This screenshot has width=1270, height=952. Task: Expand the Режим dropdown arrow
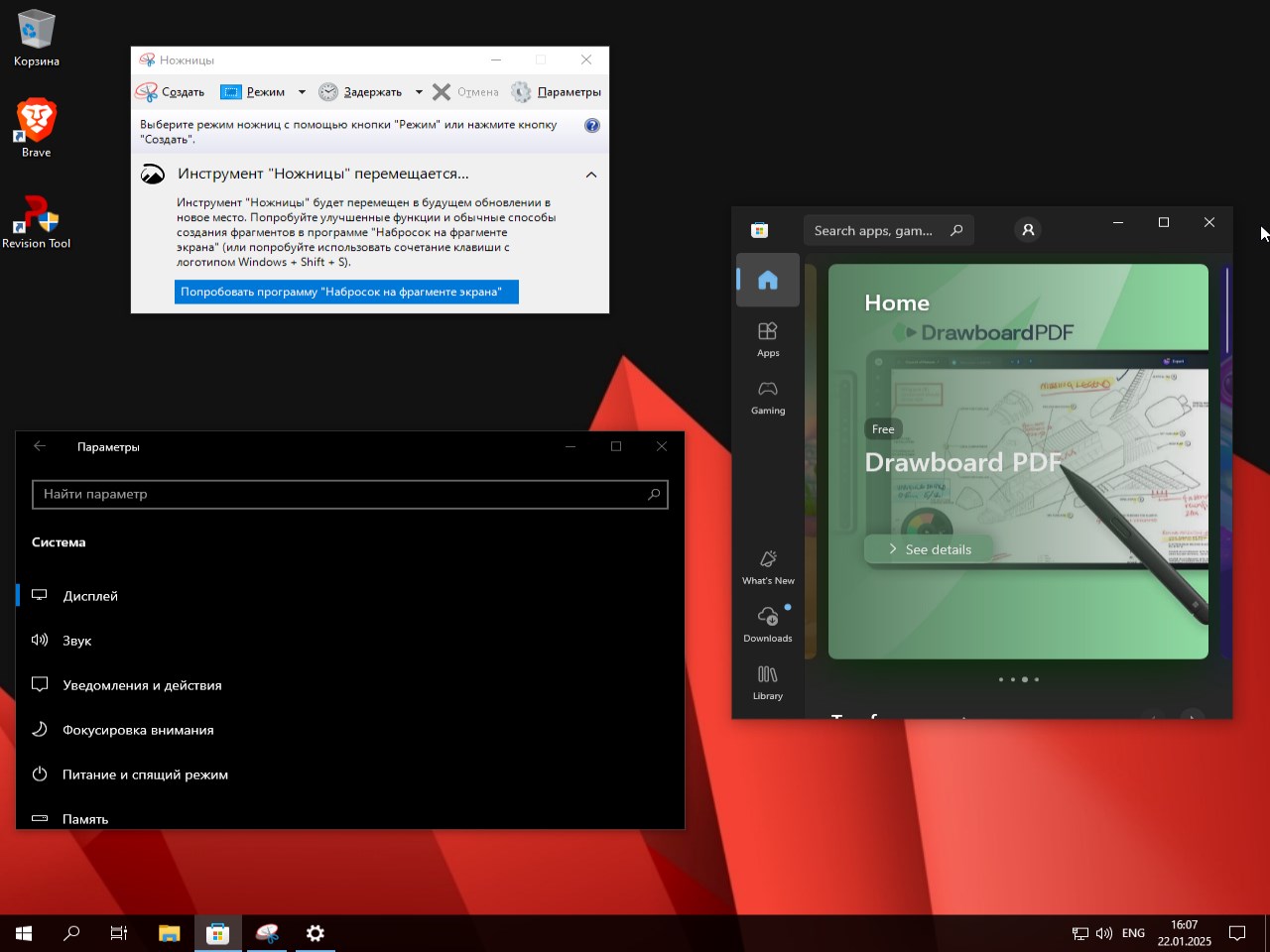302,92
